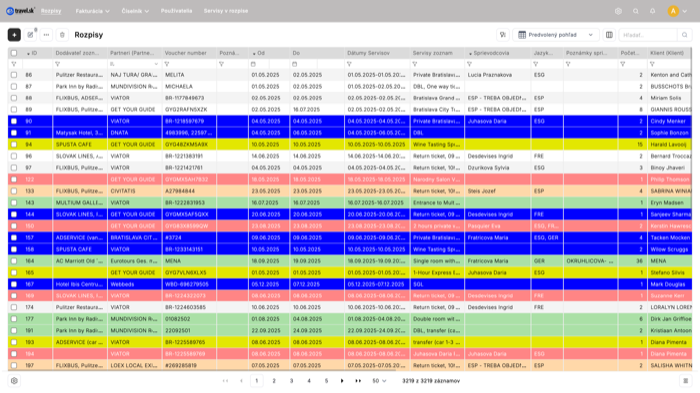Open the notifications bell icon
This screenshot has width=700, height=393.
(653, 11)
